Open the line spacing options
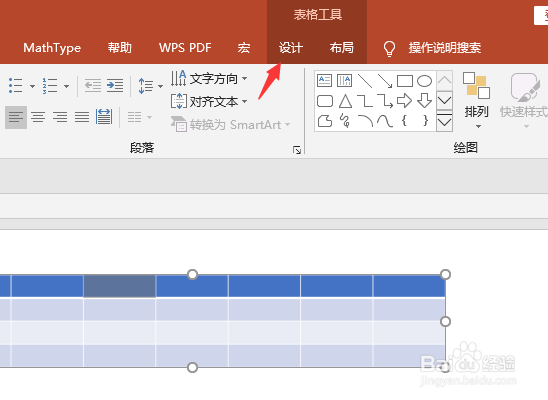 [x=146, y=86]
